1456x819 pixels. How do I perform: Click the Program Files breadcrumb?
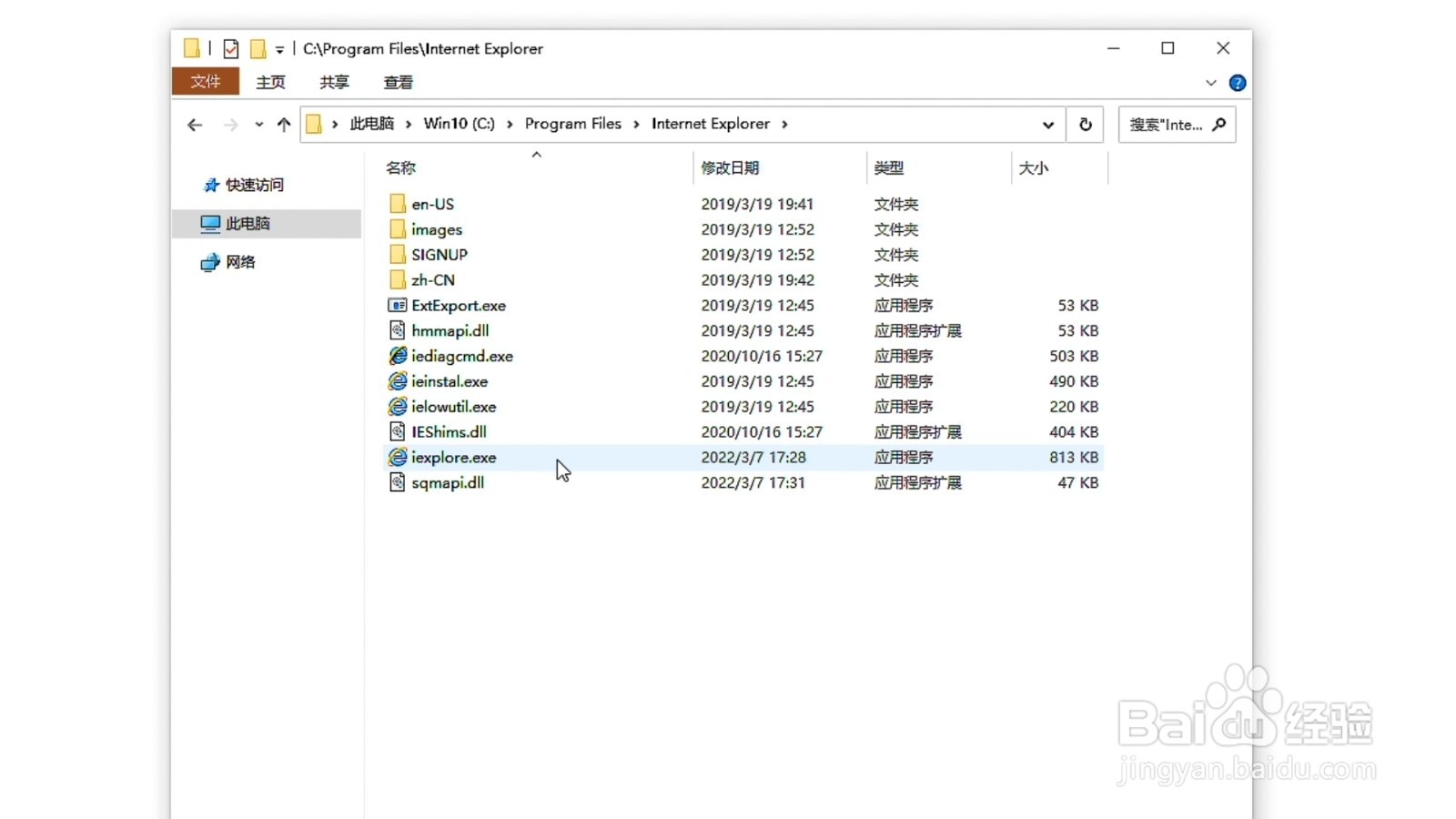[573, 124]
